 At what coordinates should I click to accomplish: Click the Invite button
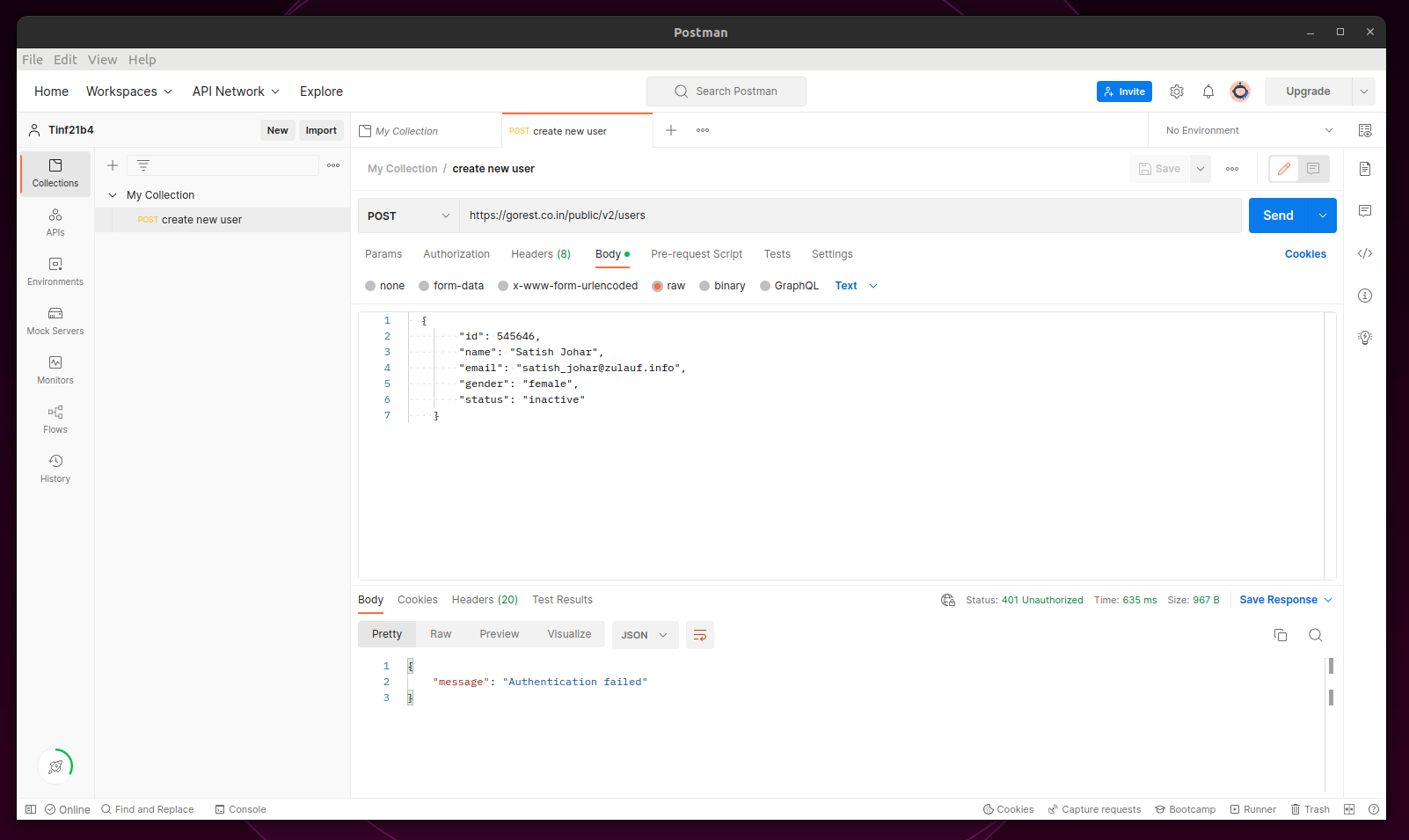tap(1124, 91)
